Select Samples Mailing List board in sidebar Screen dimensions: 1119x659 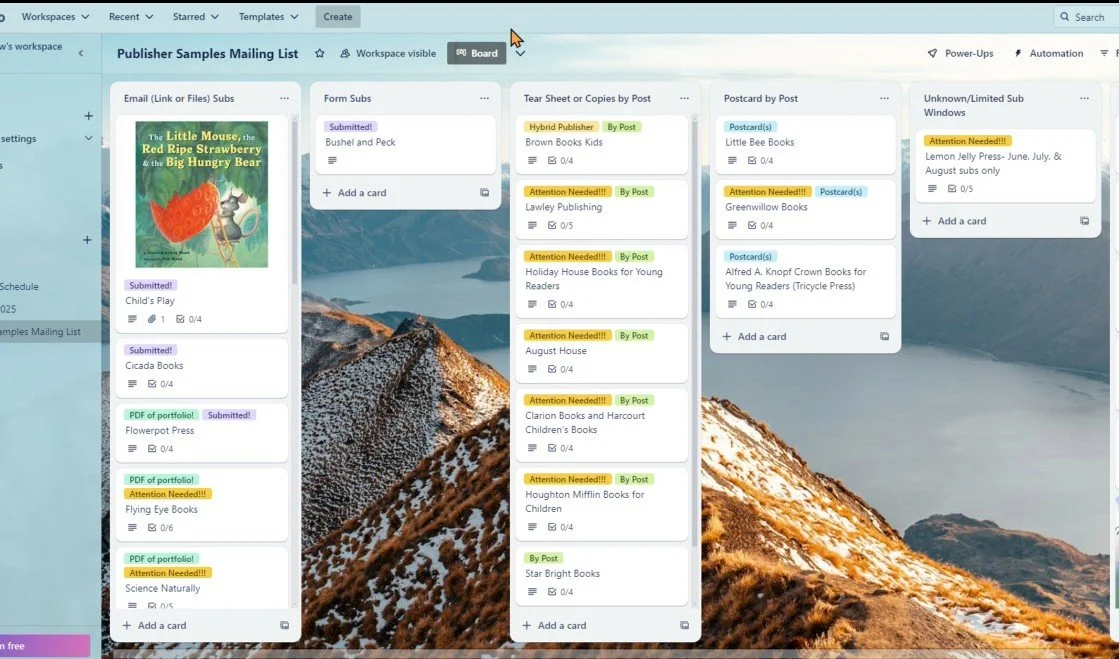click(x=50, y=331)
